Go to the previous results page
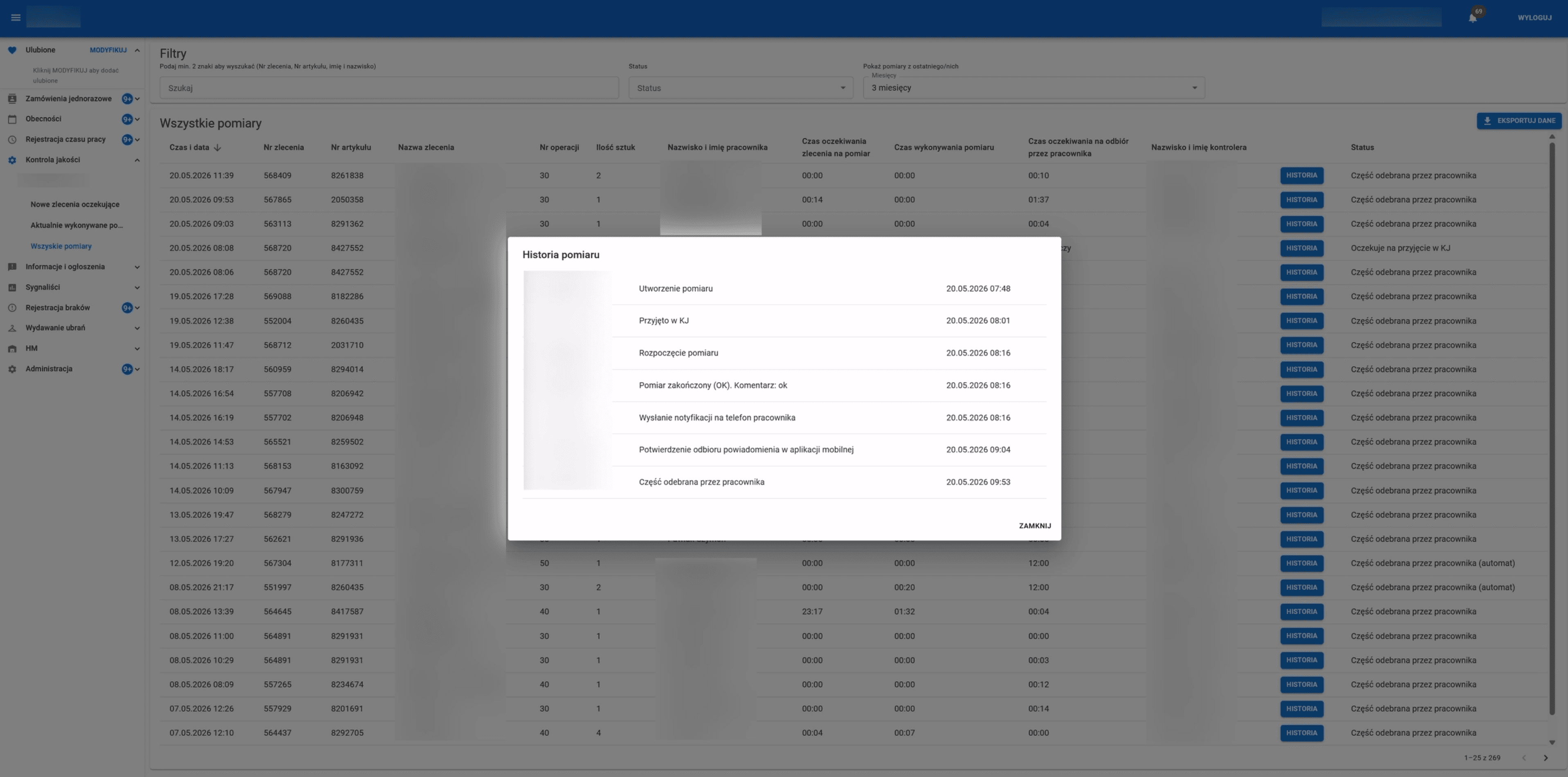 tap(1524, 757)
